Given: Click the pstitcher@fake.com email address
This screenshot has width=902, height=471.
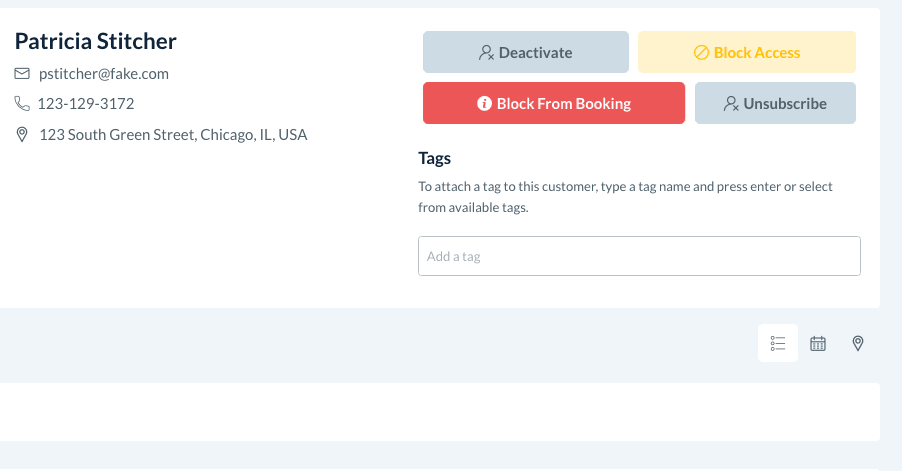Looking at the screenshot, I should click(x=104, y=74).
